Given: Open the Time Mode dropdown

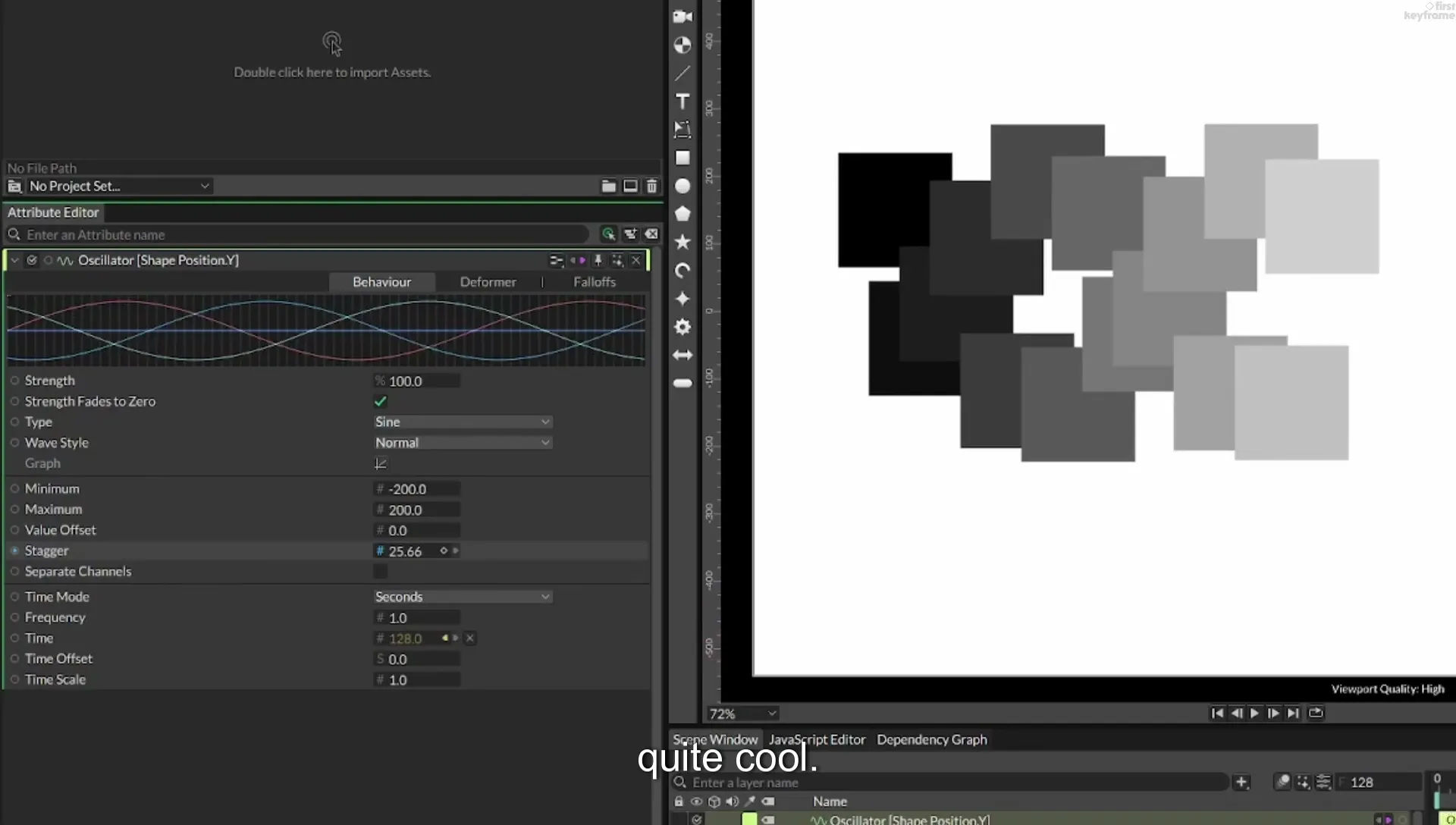Looking at the screenshot, I should coord(463,597).
